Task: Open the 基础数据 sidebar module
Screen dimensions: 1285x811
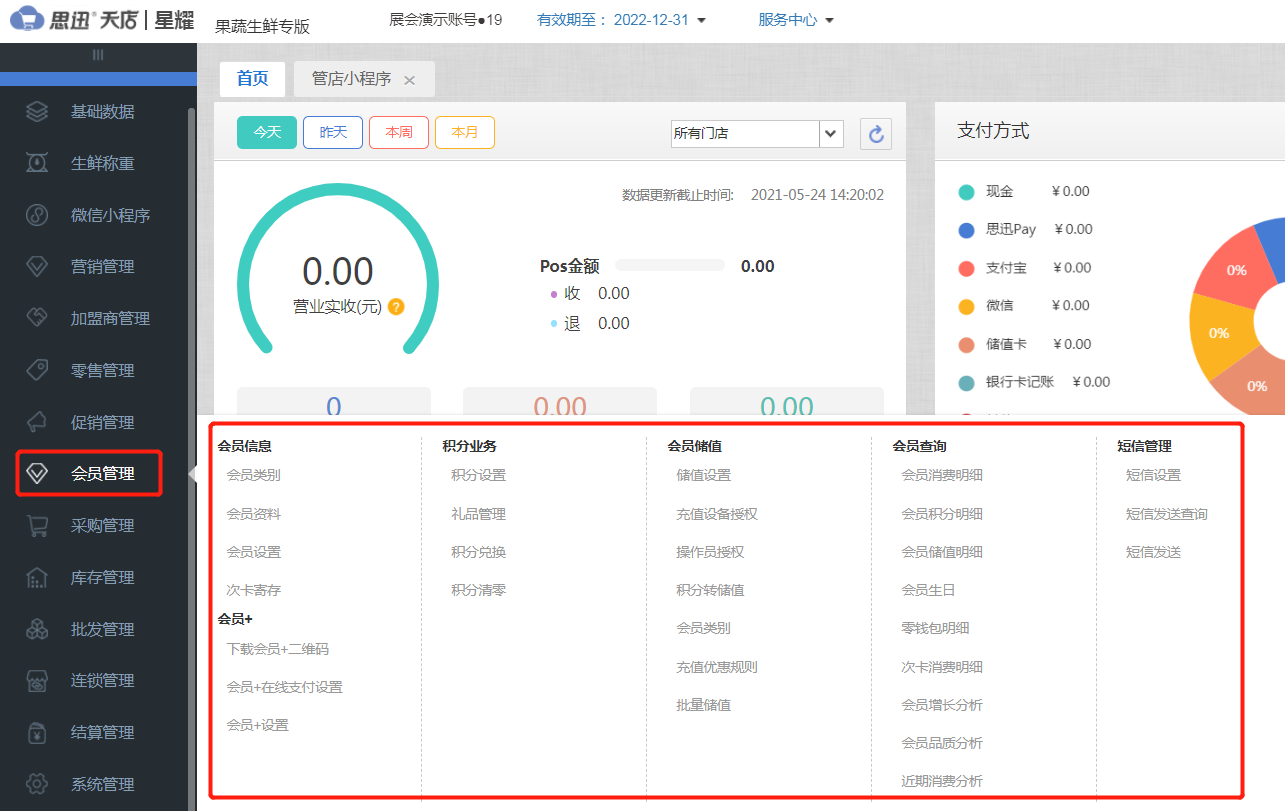Action: click(97, 111)
